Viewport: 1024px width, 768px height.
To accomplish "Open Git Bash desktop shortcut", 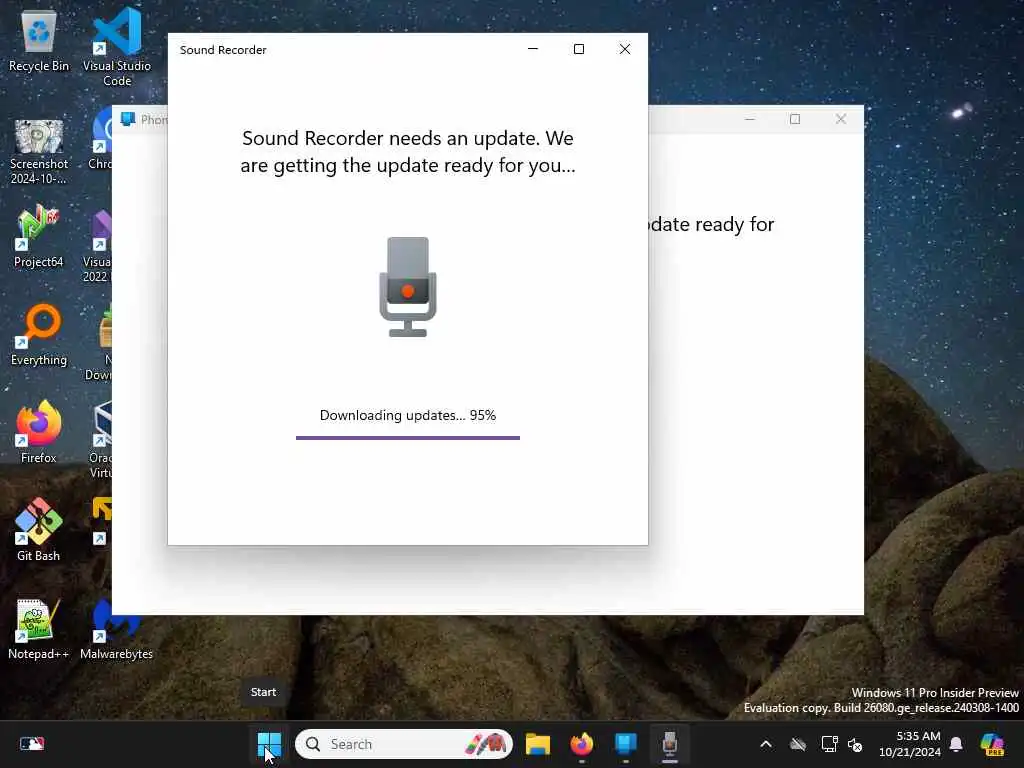I will point(39,530).
